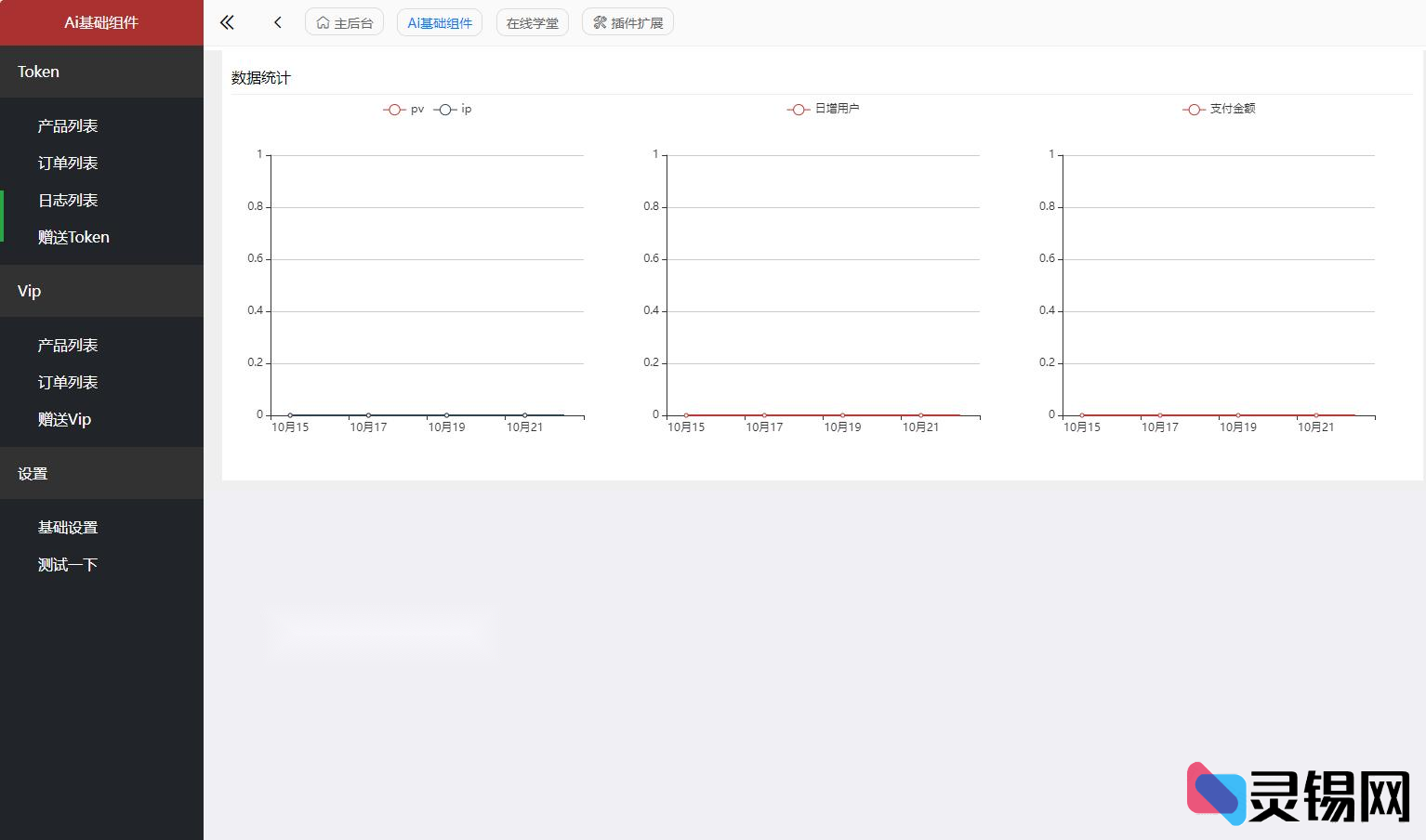
Task: Open 订单列表 under the Vip section
Action: pos(67,382)
